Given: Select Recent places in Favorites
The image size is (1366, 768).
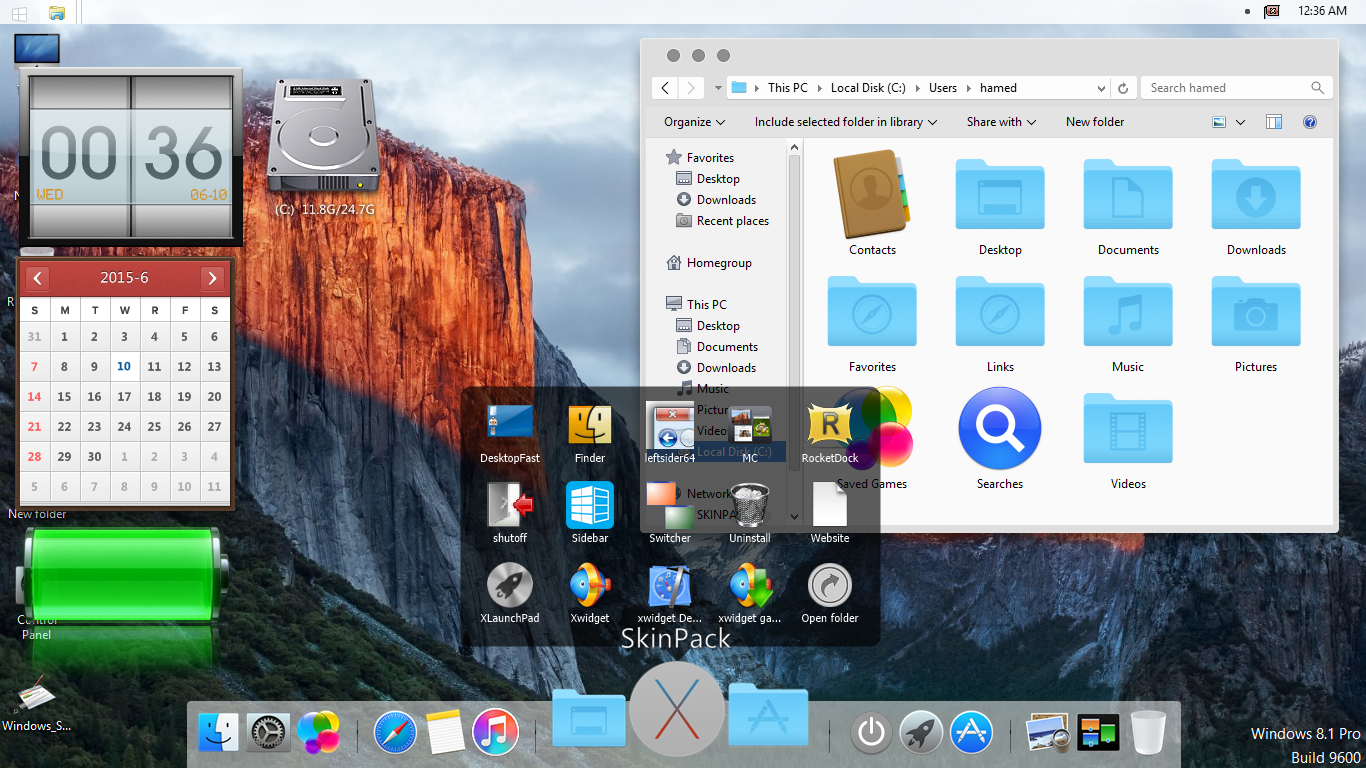Looking at the screenshot, I should click(722, 221).
